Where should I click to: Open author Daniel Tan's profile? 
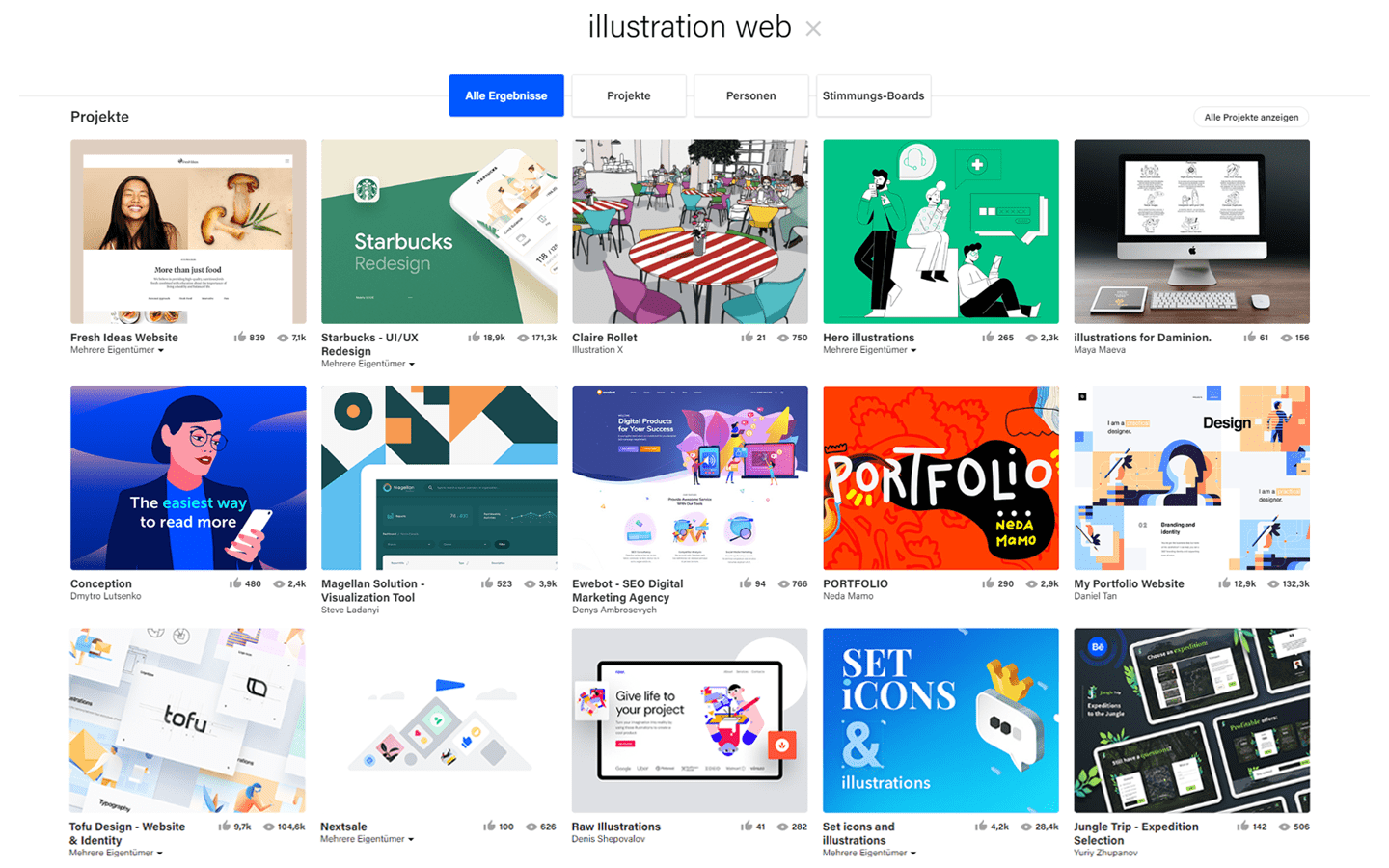pyautogui.click(x=1095, y=596)
